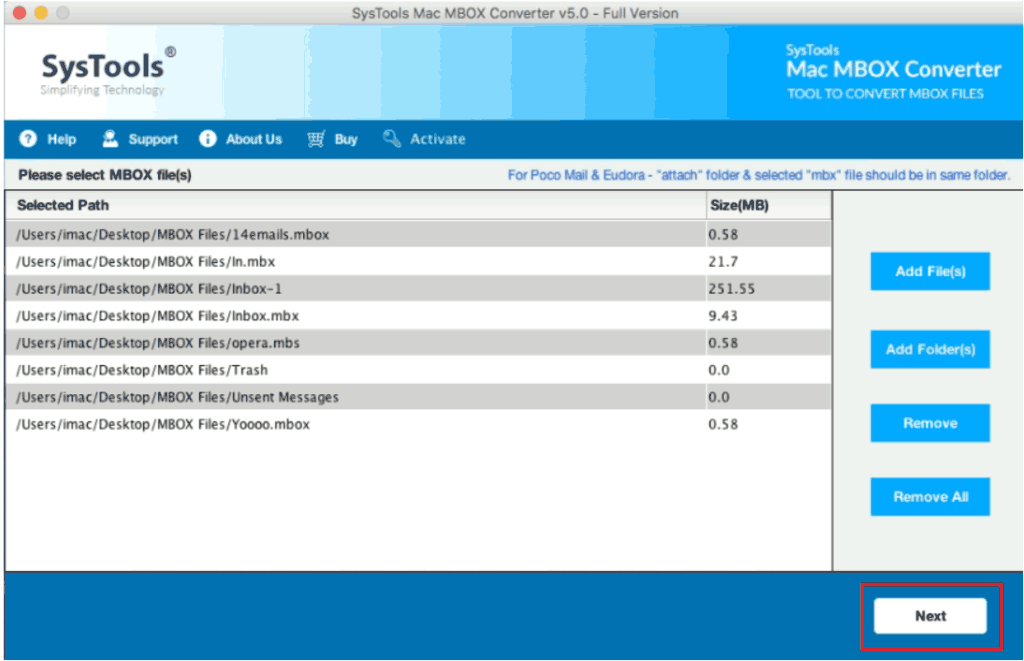This screenshot has width=1024, height=661.
Task: Click the 251.55 size value
Action: tap(731, 289)
